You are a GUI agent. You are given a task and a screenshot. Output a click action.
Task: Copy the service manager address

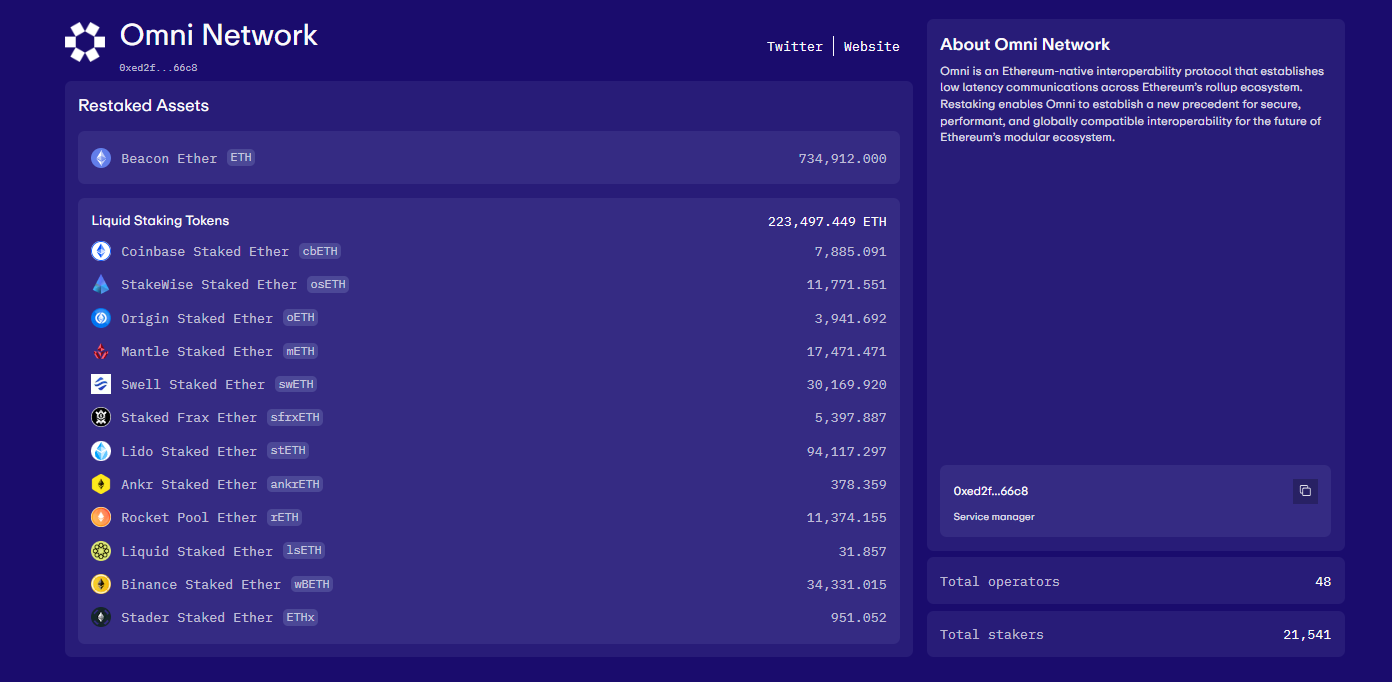pos(1305,491)
